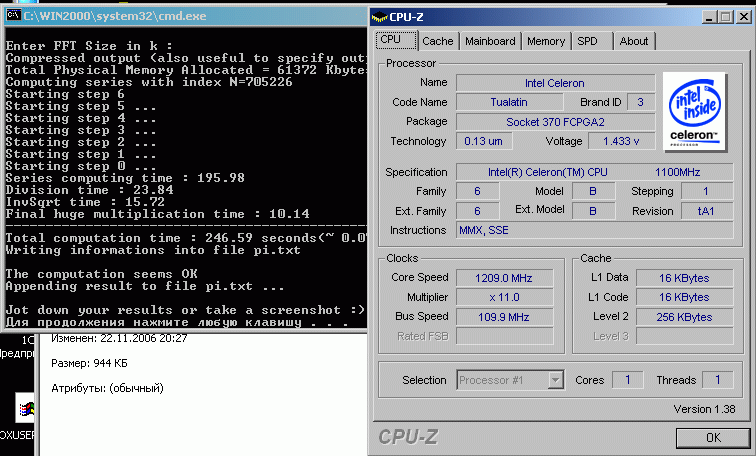
Task: Click the Instructions field MMX, SSE
Action: [595, 230]
